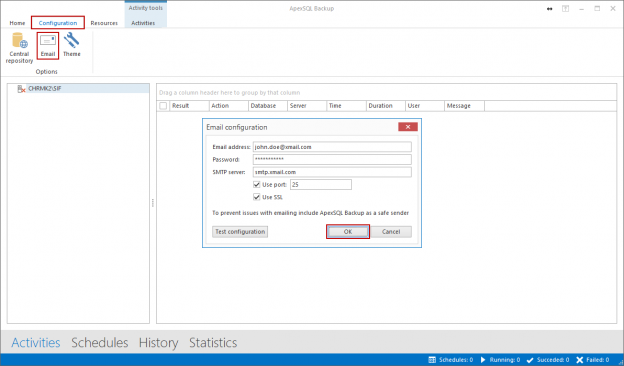This screenshot has height=366, width=624.
Task: Click the Schedules count in status bar
Action: point(450,360)
